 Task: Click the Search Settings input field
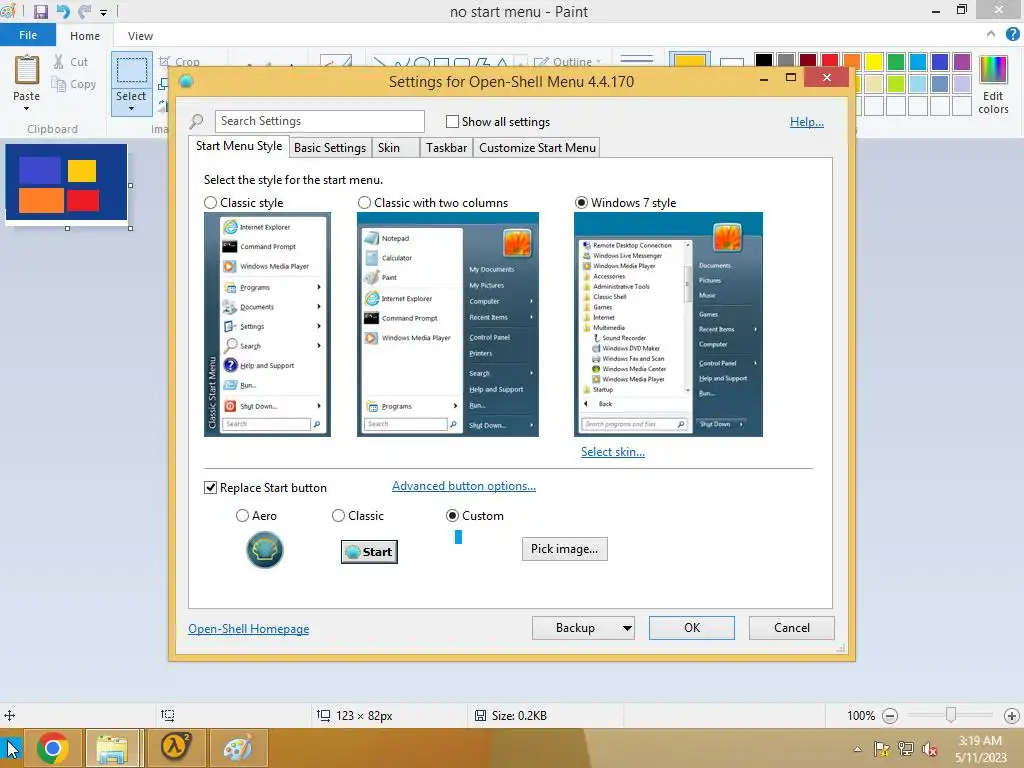tap(319, 121)
